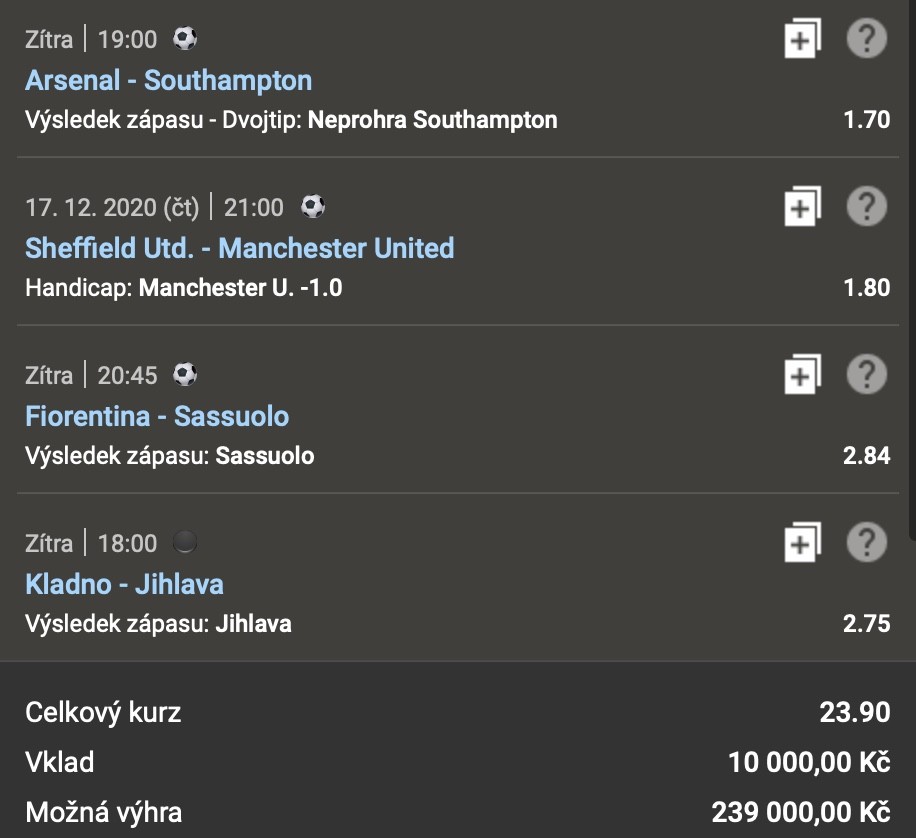Image resolution: width=916 pixels, height=838 pixels.
Task: Open Fiorentina - Sassuolo match link
Action: tap(157, 416)
